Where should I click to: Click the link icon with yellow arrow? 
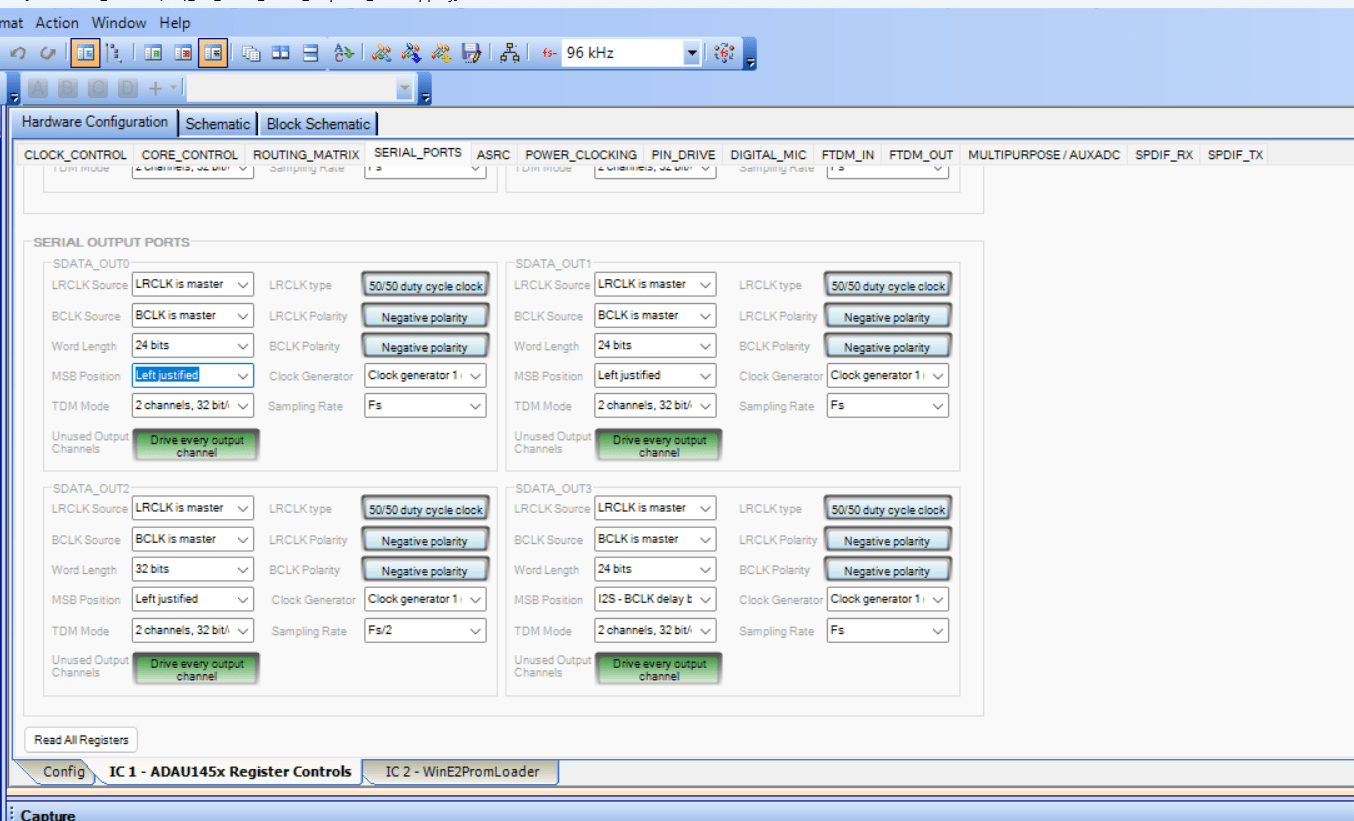(441, 53)
